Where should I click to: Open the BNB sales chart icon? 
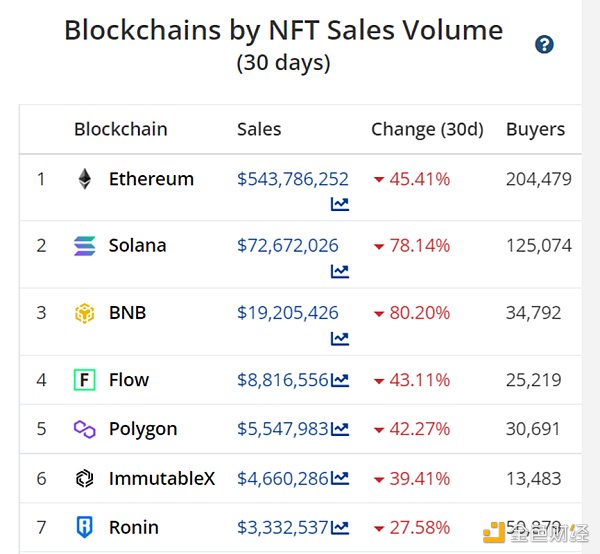click(340, 338)
